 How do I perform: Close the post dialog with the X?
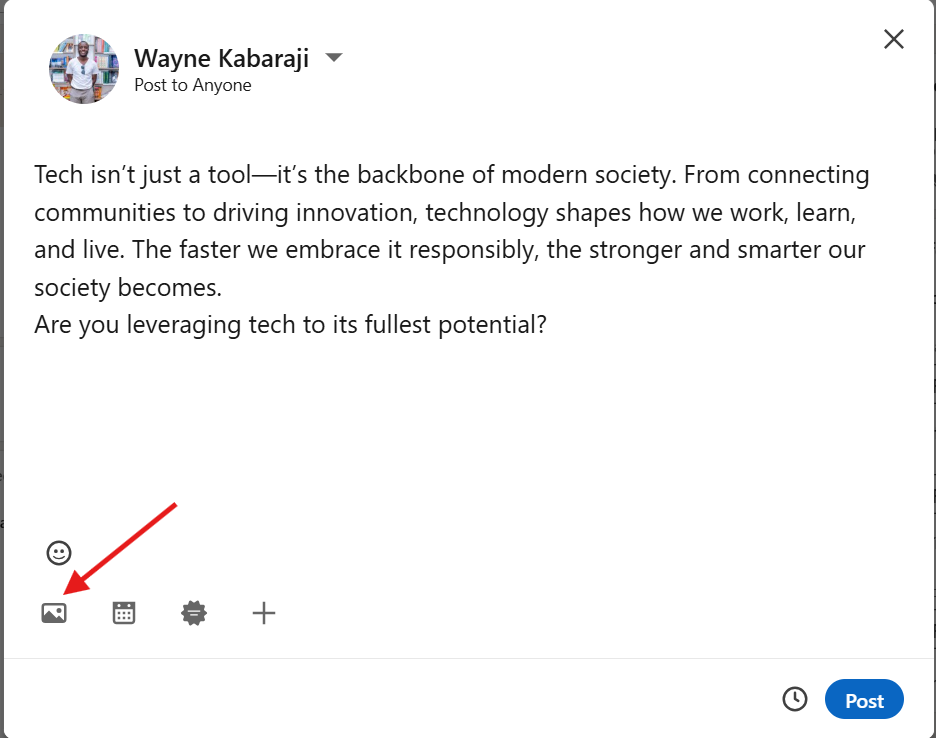tap(893, 39)
